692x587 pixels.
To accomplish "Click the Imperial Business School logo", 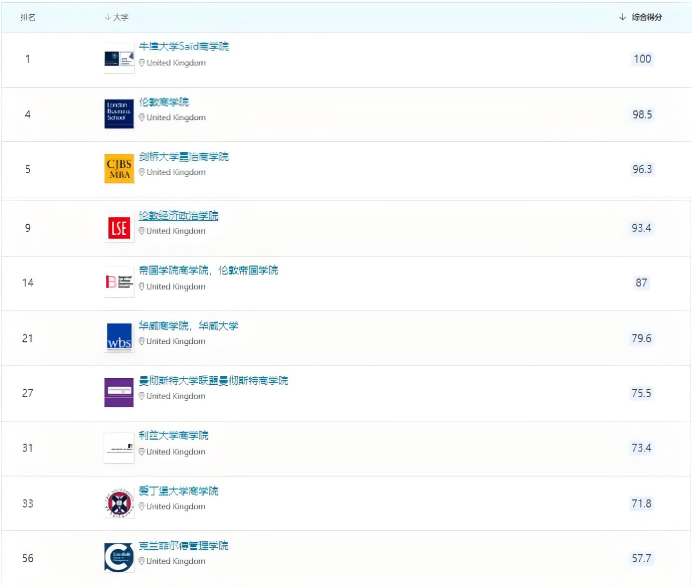I will (119, 282).
